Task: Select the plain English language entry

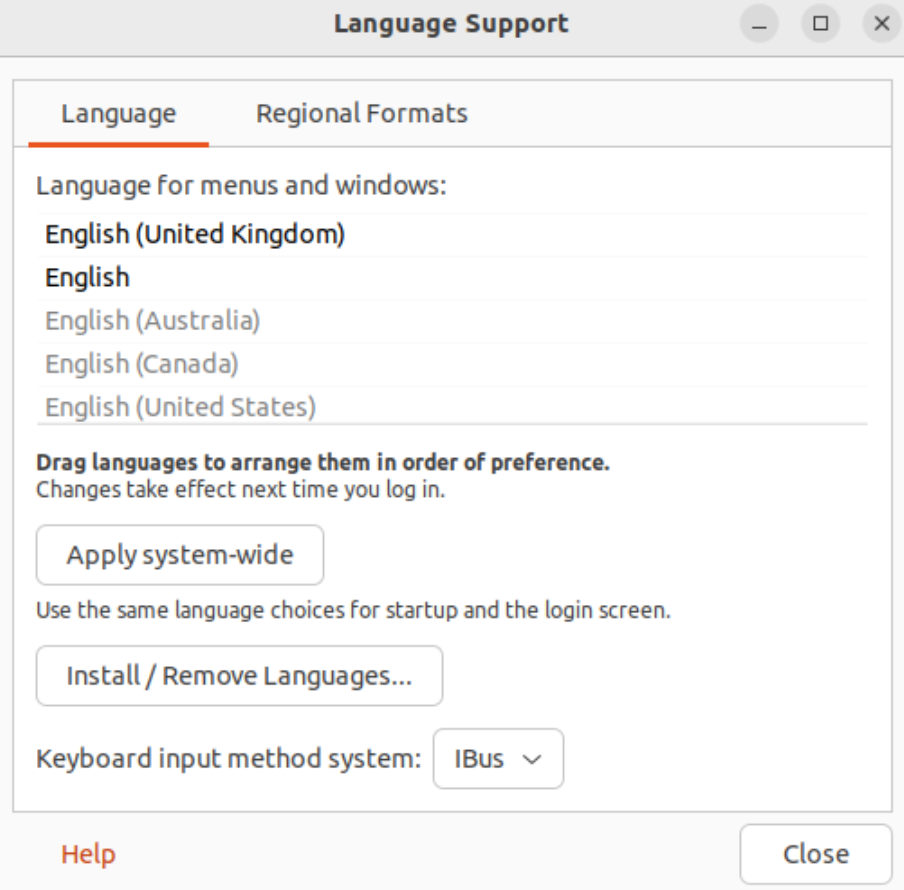Action: (x=88, y=278)
